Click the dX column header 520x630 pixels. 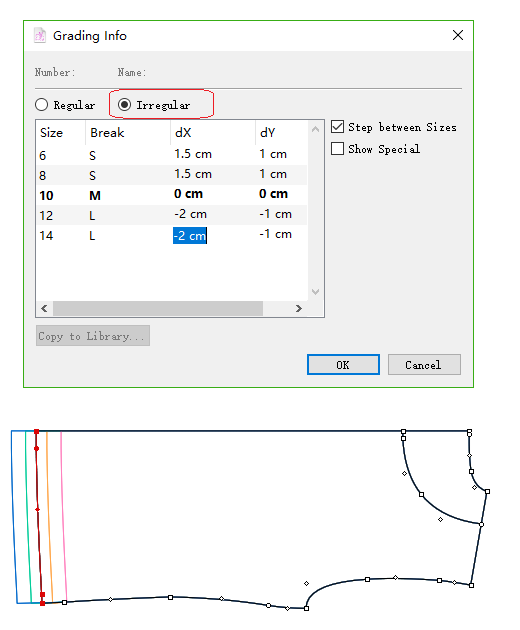tap(183, 132)
